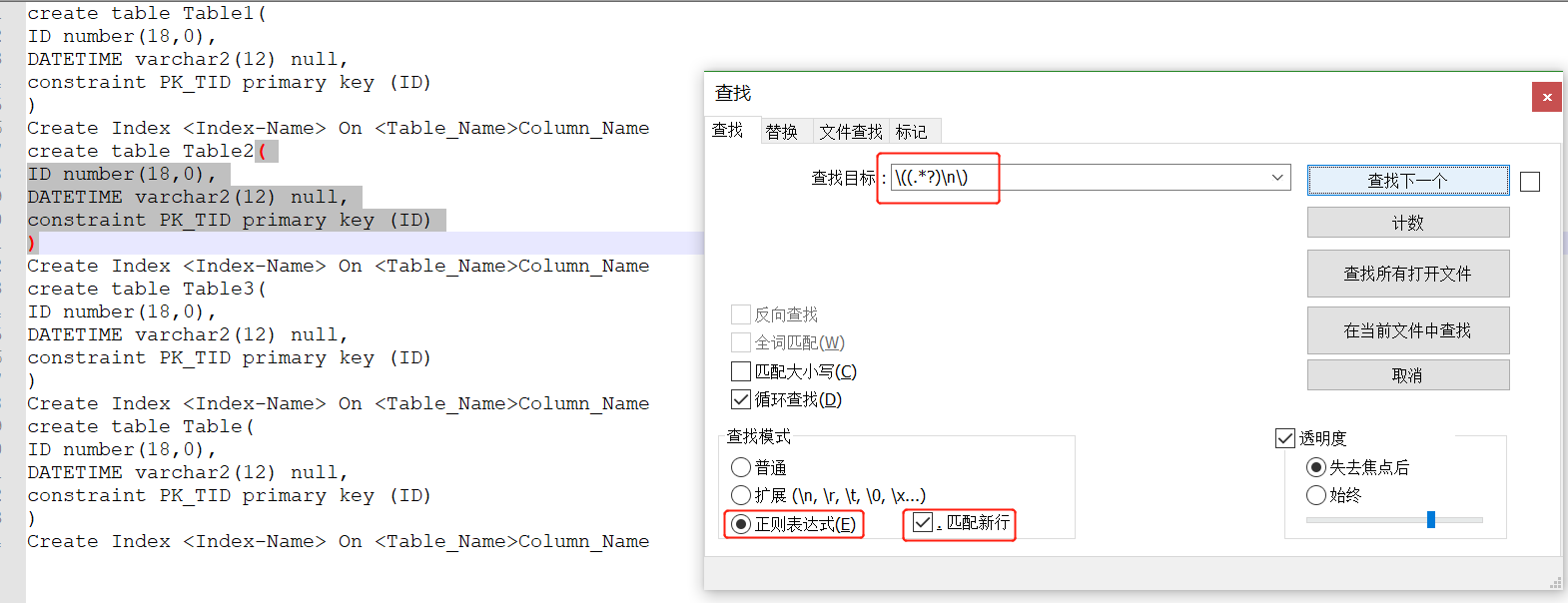1568x603 pixels.
Task: Toggle the 反向查找 checkbox
Action: coord(741,314)
